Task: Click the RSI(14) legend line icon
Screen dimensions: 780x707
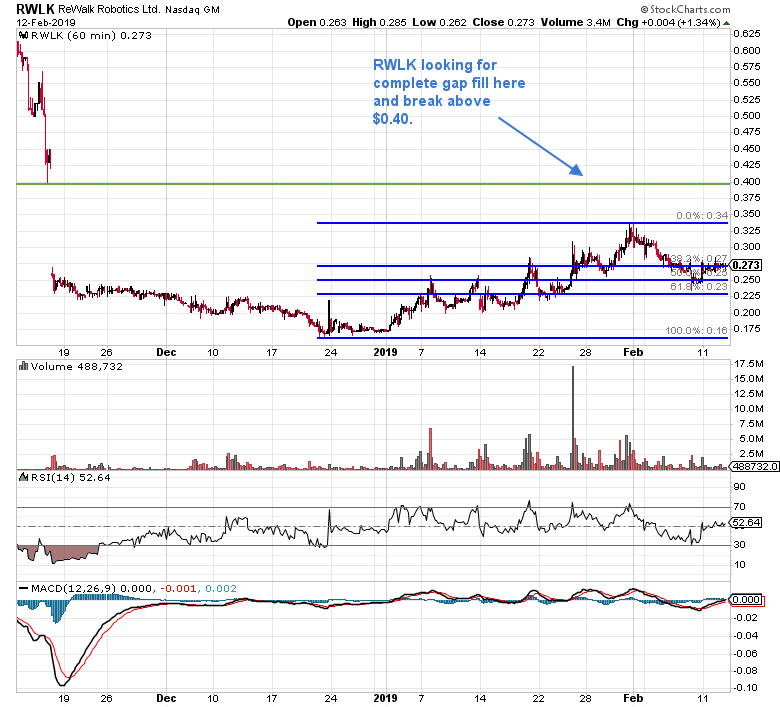Action: point(21,477)
